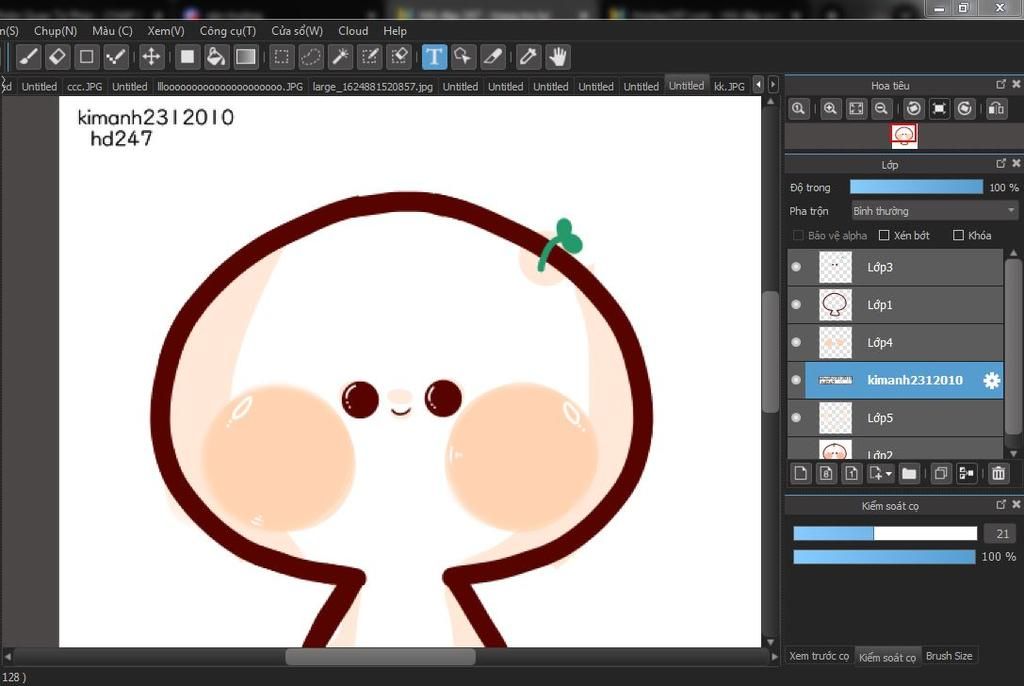Open the Màu(C) menu
Viewport: 1024px width, 686px height.
[x=112, y=31]
